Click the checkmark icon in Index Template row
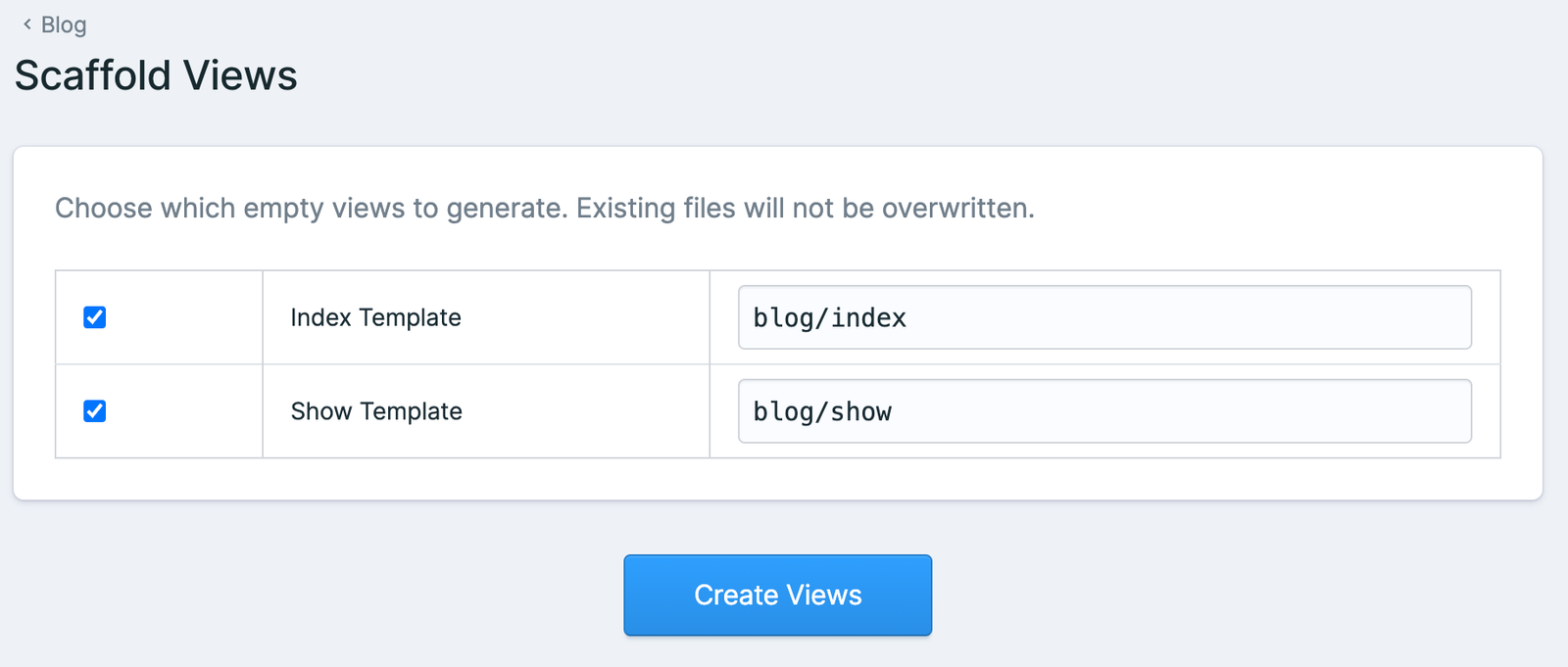Viewport: 1568px width, 667px height. (x=95, y=317)
